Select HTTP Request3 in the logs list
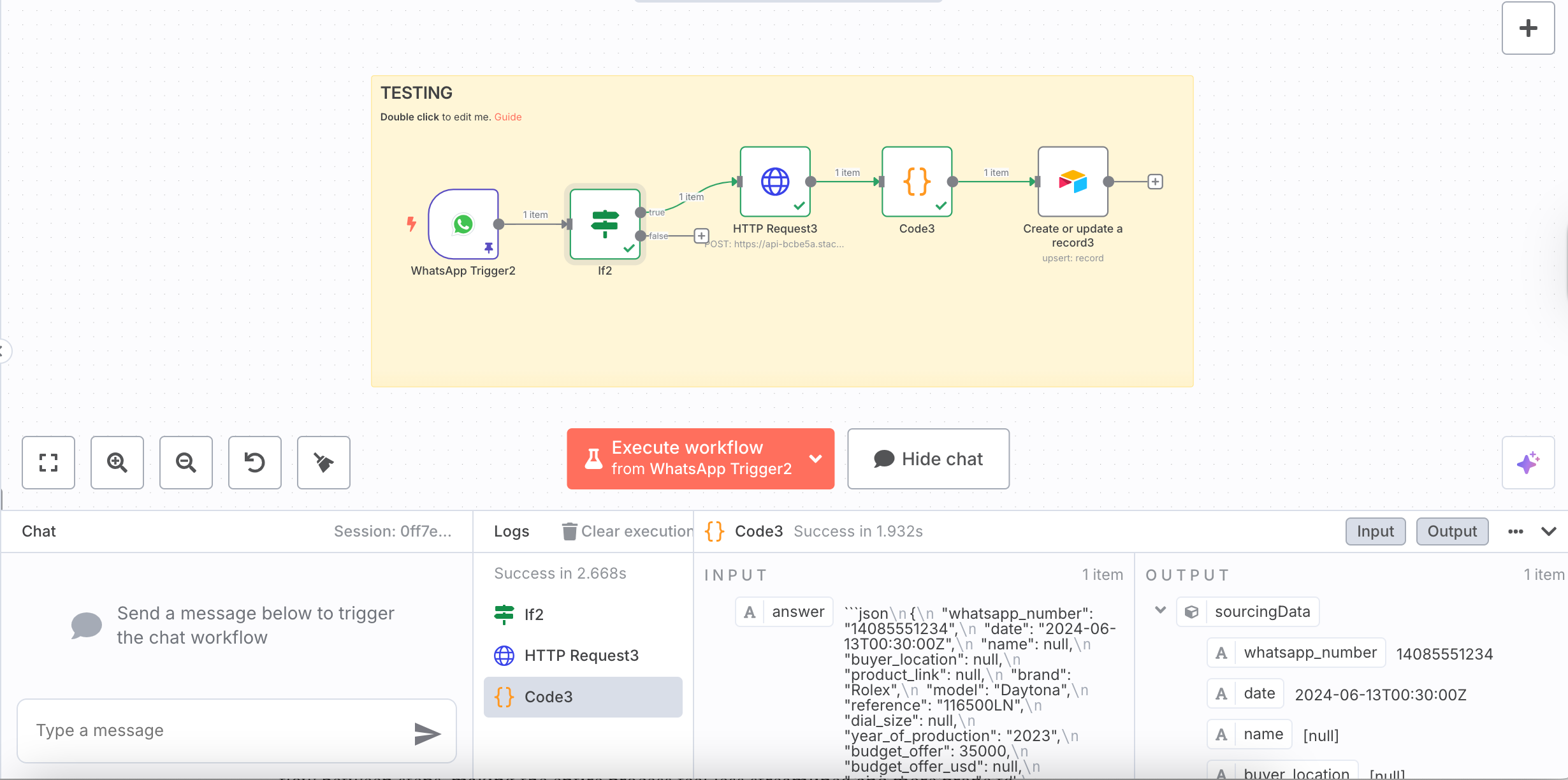The width and height of the screenshot is (1568, 780). tap(581, 656)
